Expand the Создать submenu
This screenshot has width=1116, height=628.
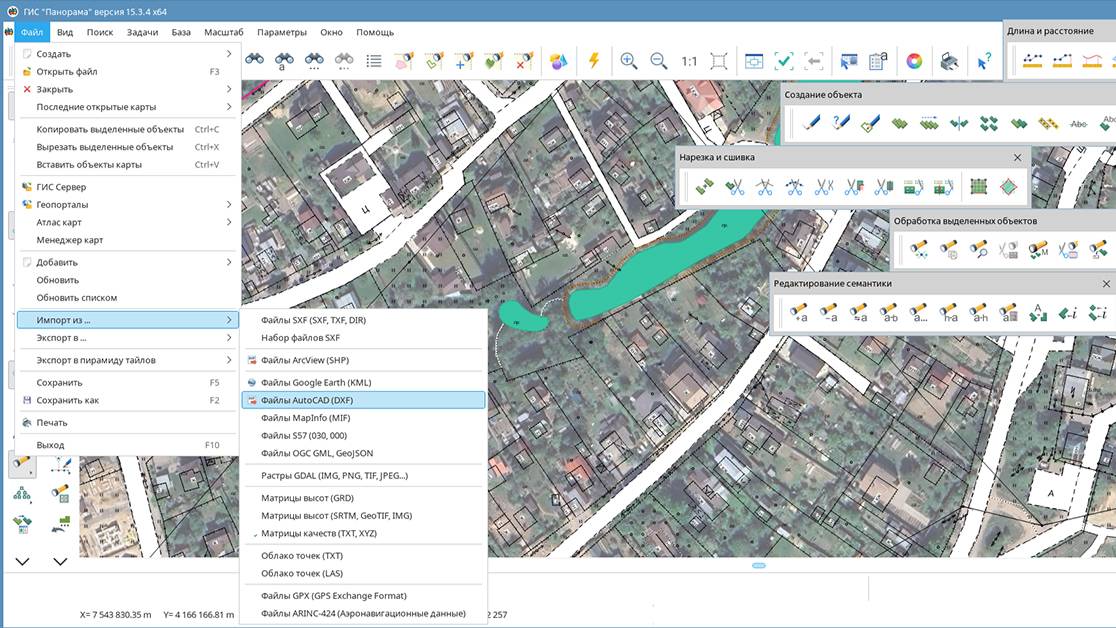click(127, 54)
